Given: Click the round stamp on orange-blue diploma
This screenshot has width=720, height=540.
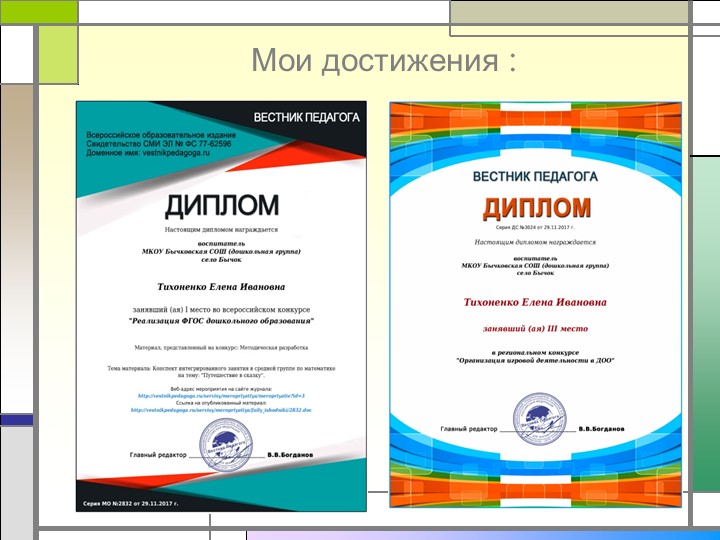Looking at the screenshot, I should coord(540,418).
